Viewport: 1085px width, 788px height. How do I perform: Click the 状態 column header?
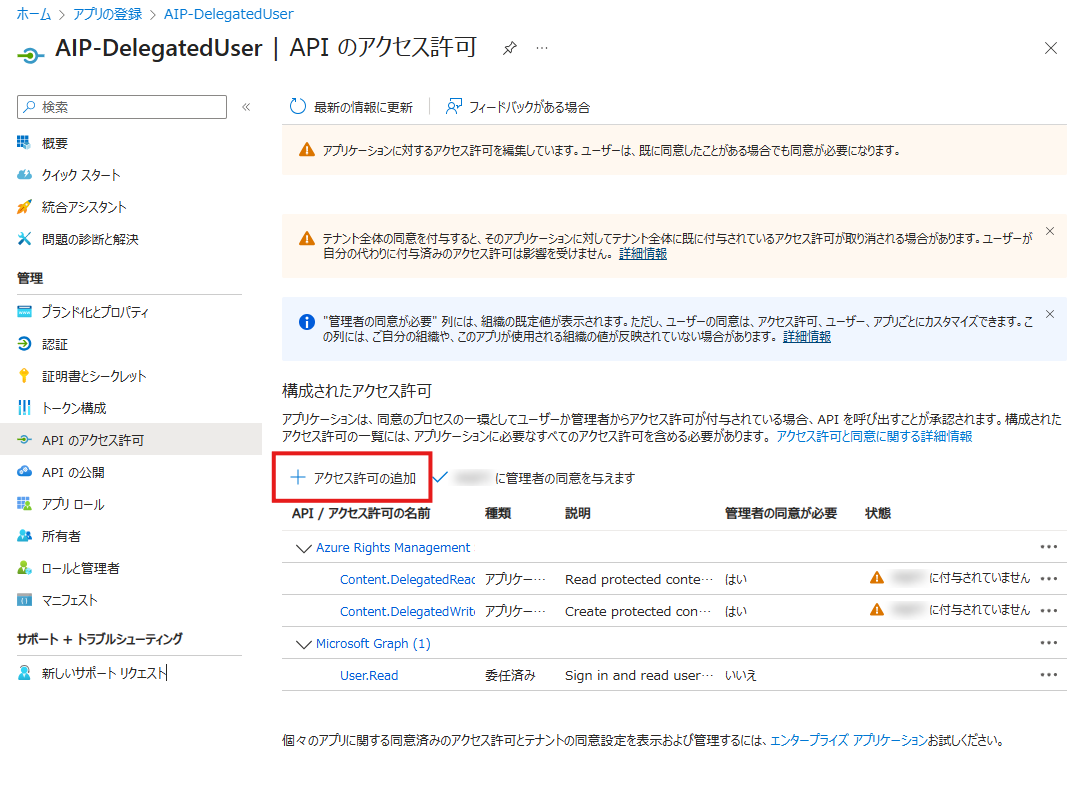point(878,513)
